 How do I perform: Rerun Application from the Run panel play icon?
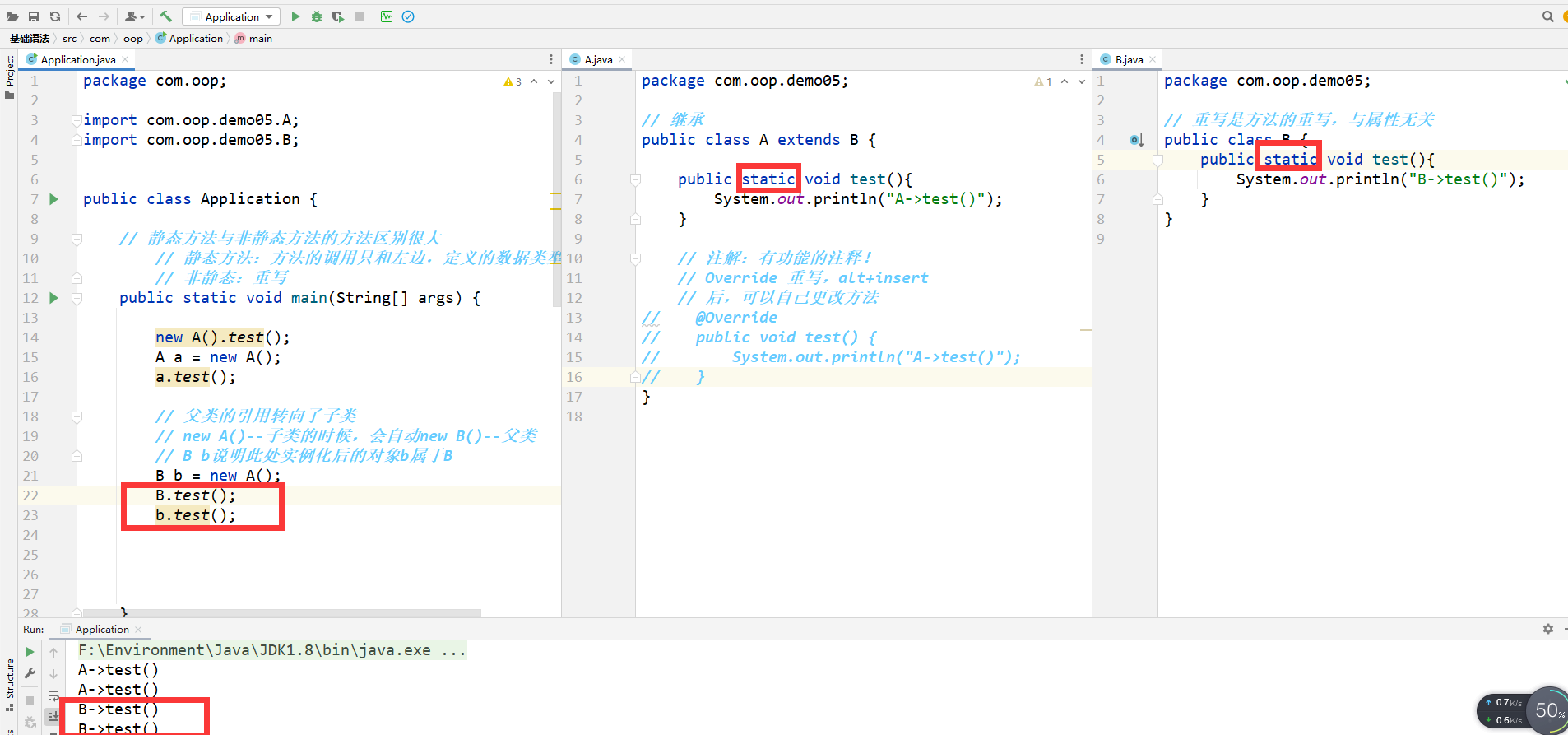tap(30, 652)
